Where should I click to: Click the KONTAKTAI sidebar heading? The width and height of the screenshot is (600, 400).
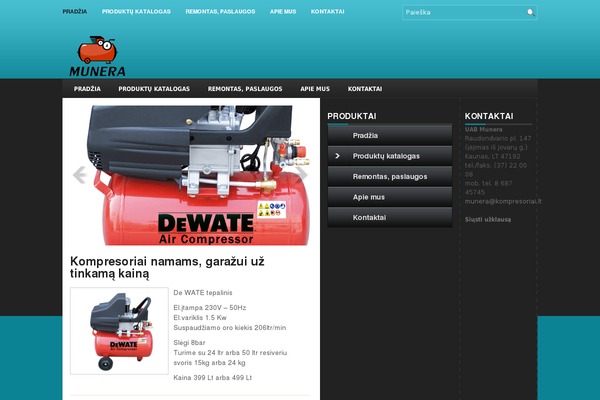[489, 116]
